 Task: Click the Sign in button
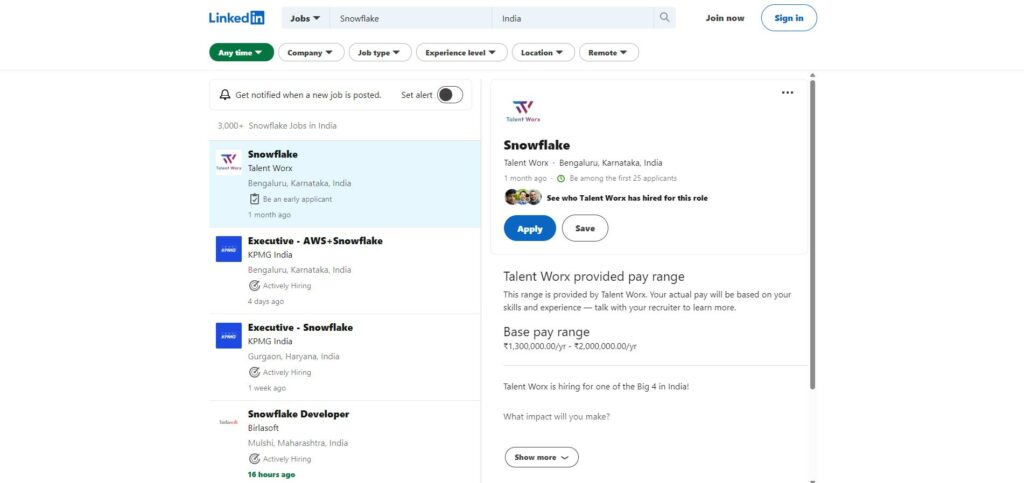pyautogui.click(x=789, y=18)
